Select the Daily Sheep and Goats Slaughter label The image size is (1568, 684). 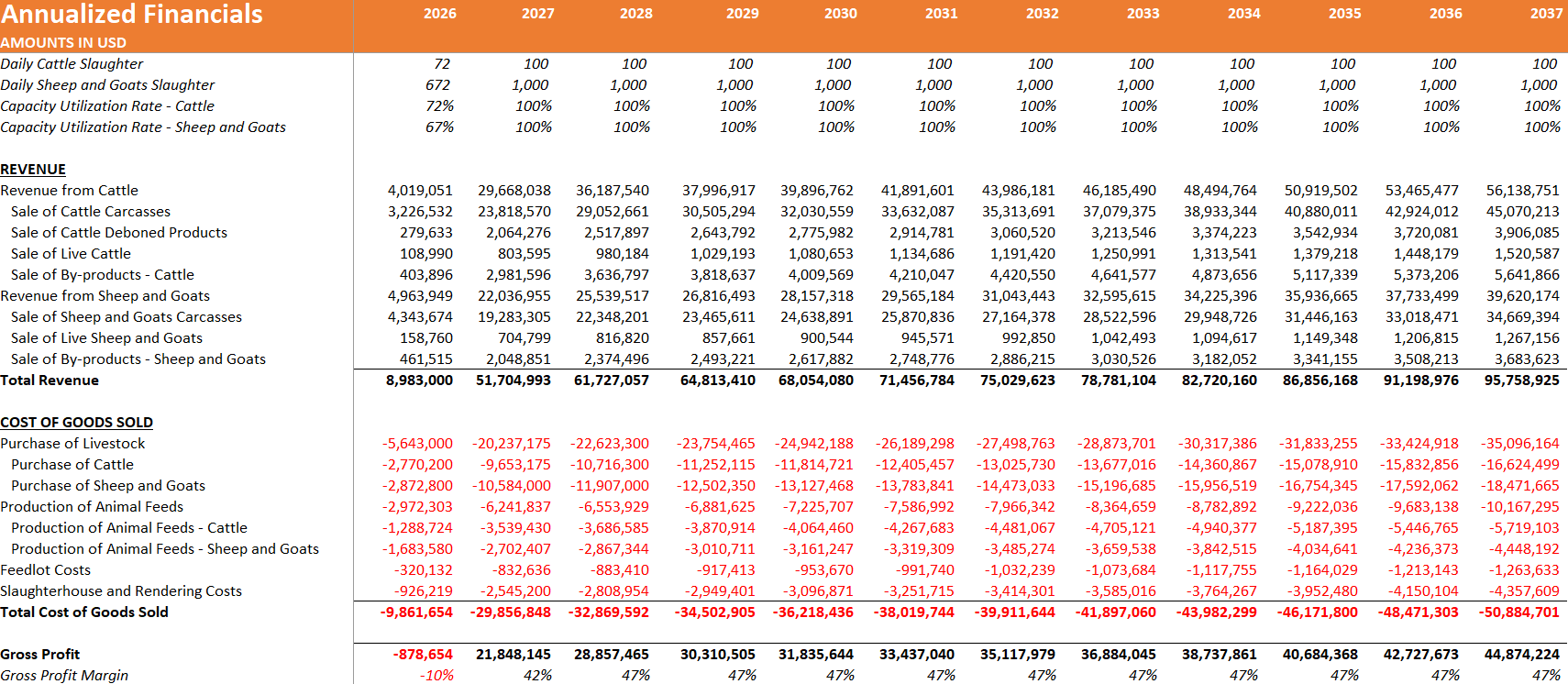[107, 84]
